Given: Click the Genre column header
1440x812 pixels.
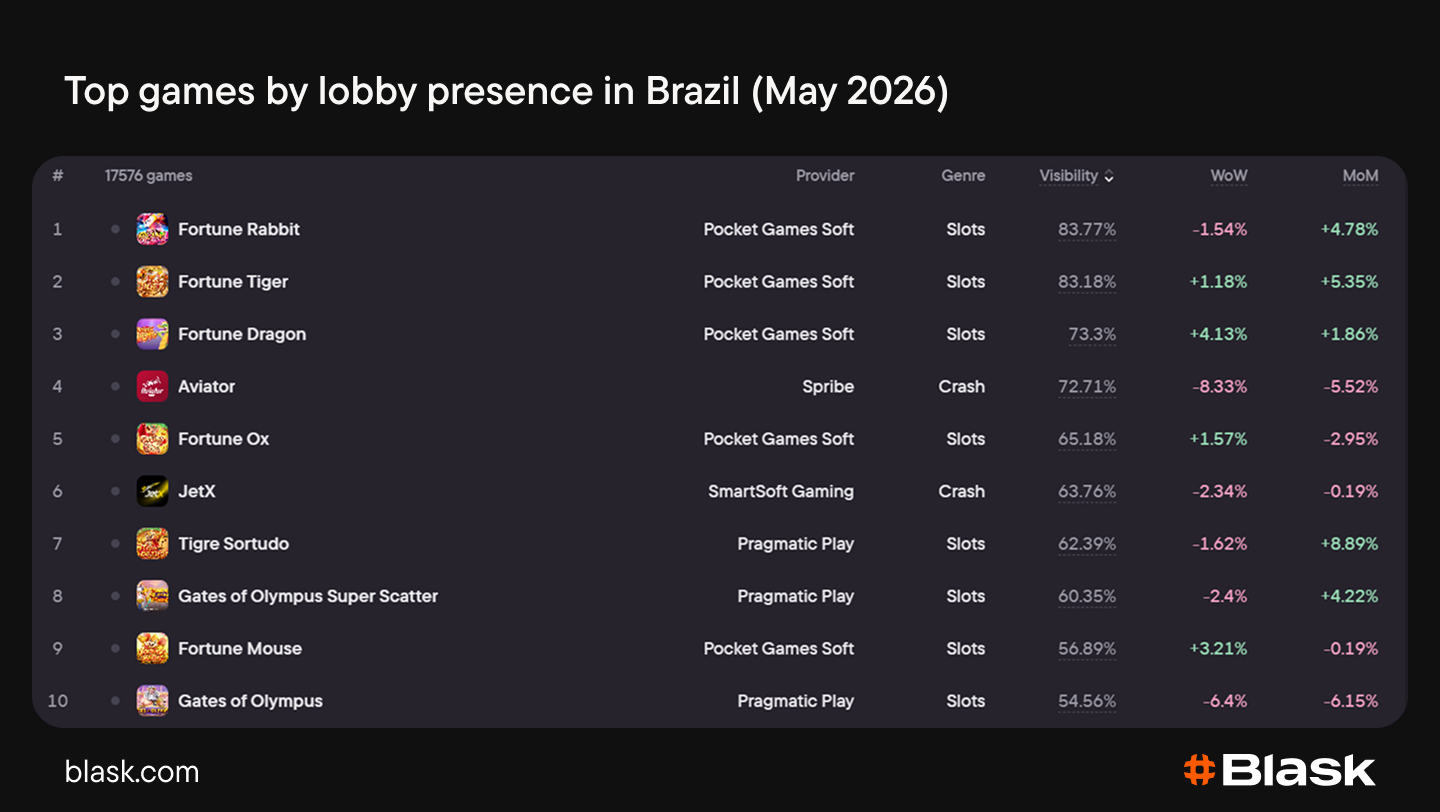Looking at the screenshot, I should [x=963, y=175].
